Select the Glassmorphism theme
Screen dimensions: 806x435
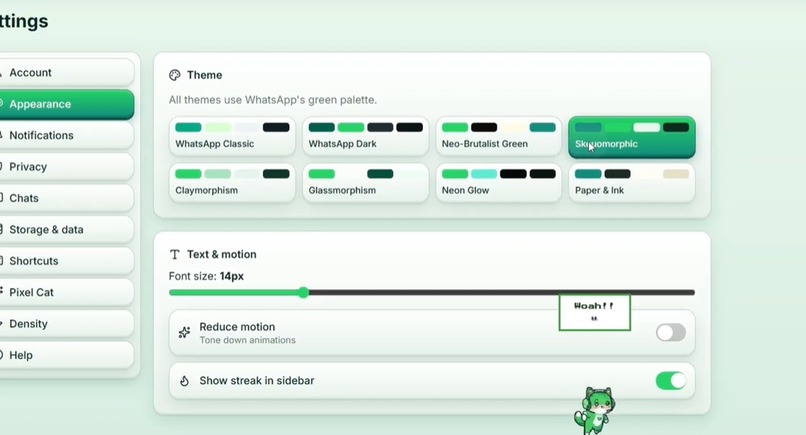tap(365, 183)
